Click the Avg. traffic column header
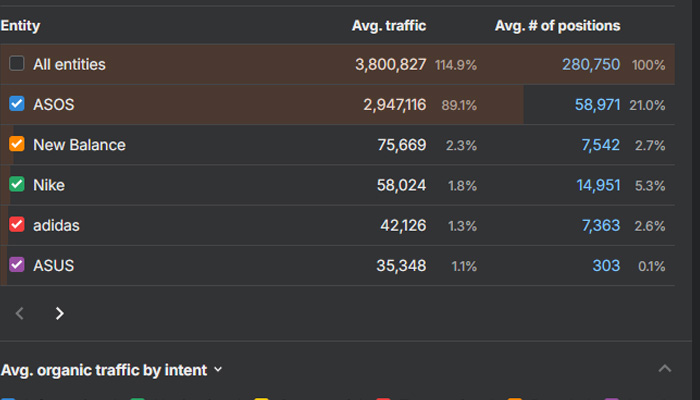Screen dimensions: 700x400 389,26
